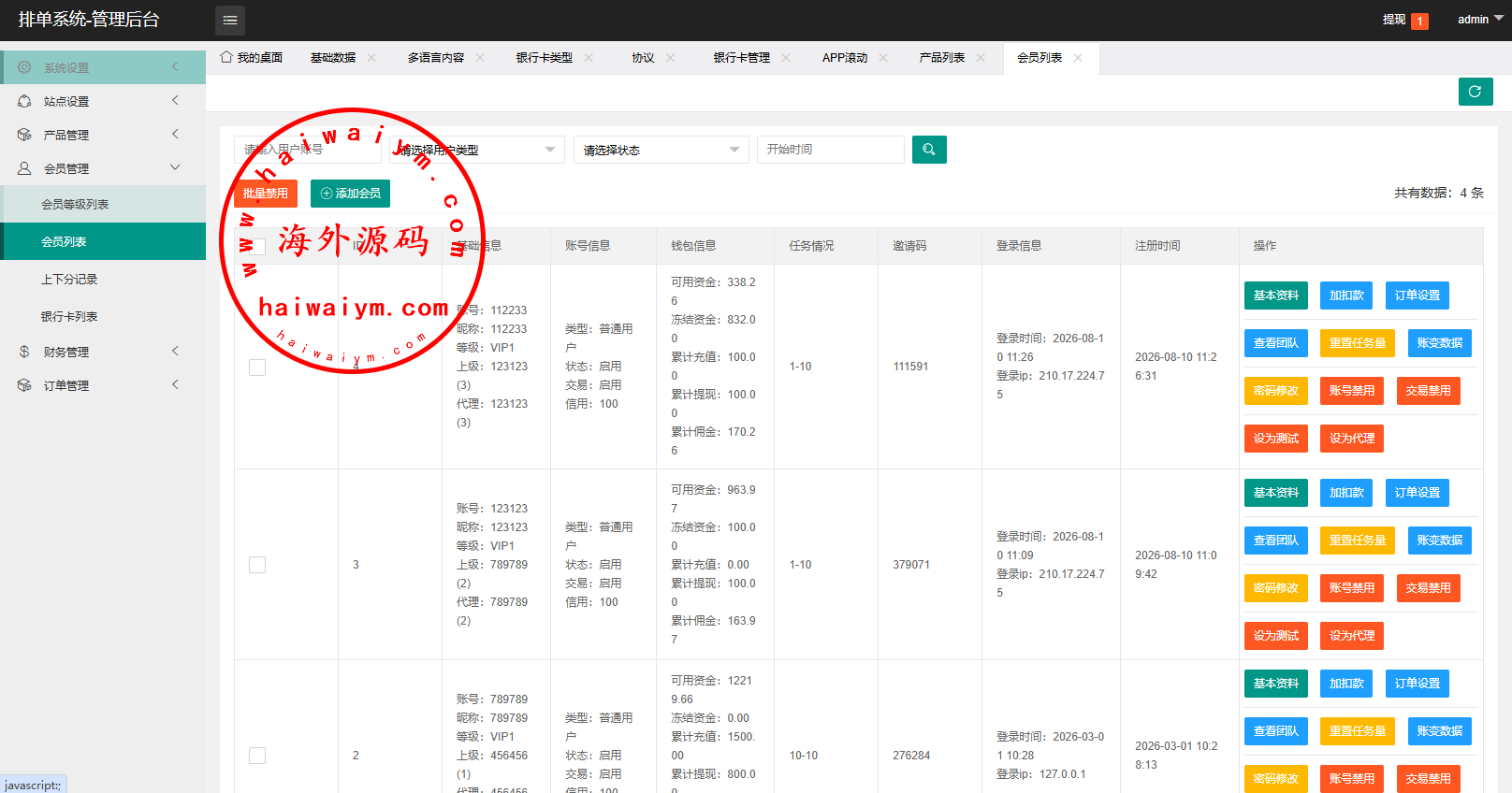Open 账变数据 for member 112233
Screen dimensions: 1512x793
[1439, 343]
